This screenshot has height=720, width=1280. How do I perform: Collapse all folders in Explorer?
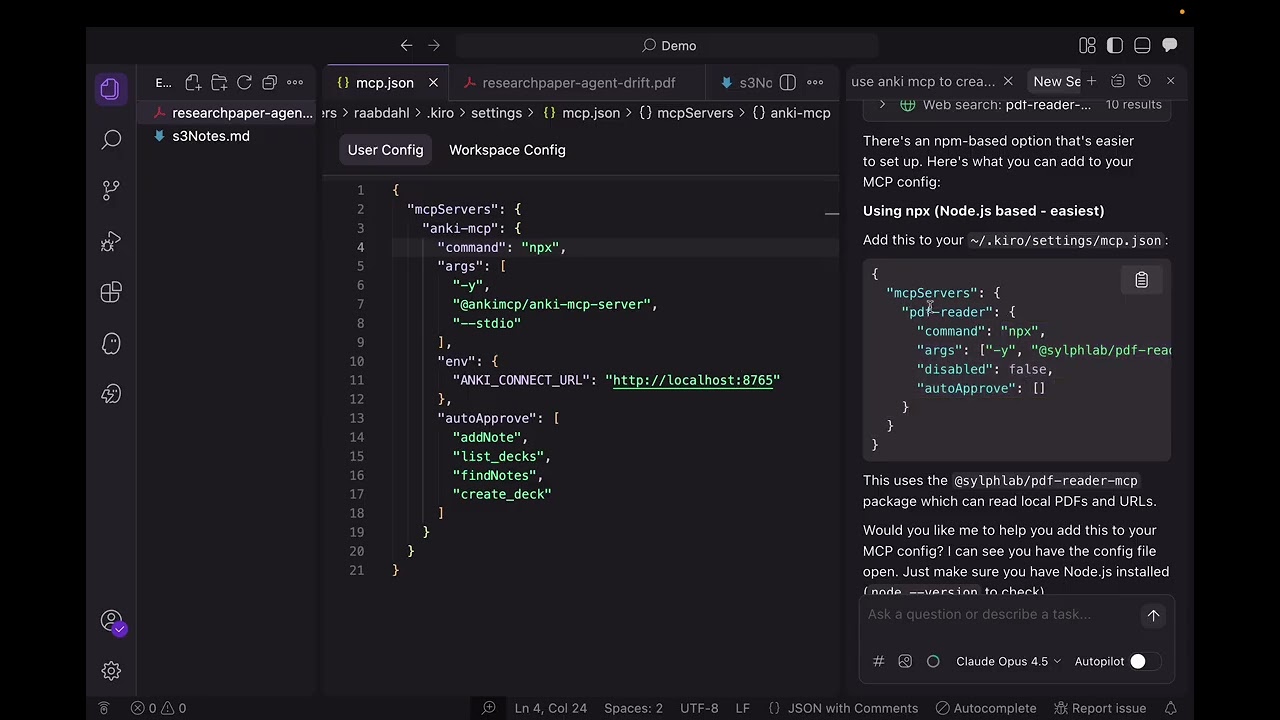tap(269, 82)
